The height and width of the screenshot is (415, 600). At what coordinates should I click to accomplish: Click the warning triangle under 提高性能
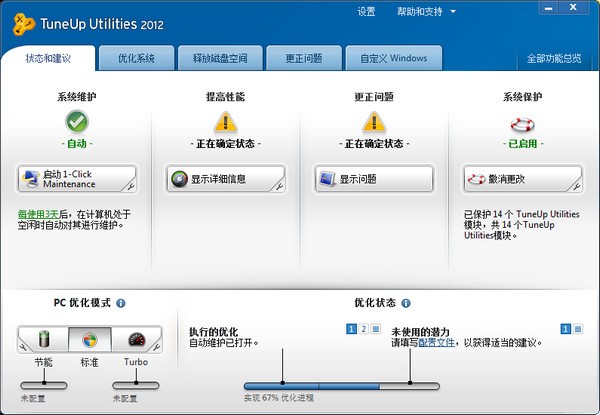point(225,122)
